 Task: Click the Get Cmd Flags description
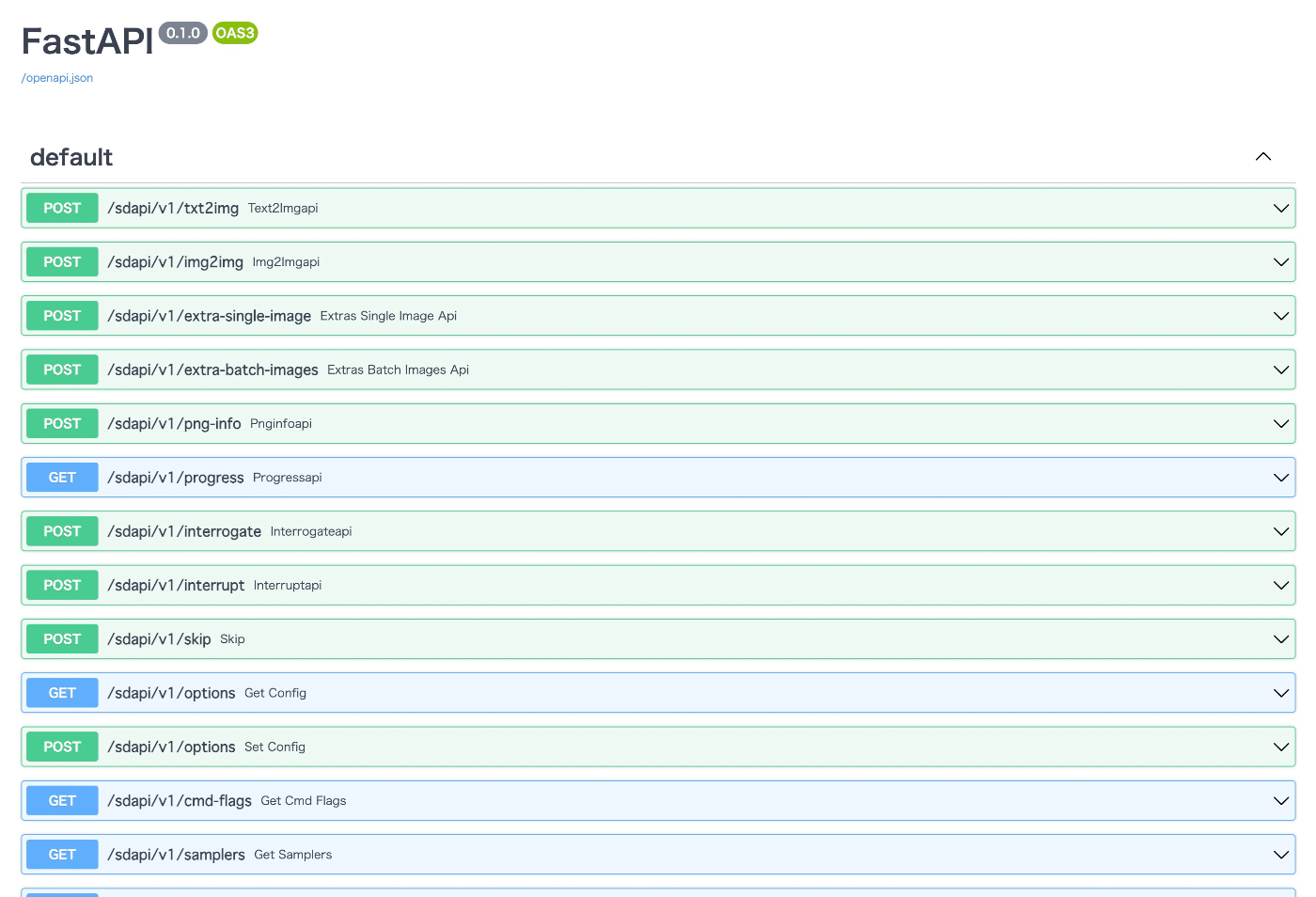(x=304, y=801)
